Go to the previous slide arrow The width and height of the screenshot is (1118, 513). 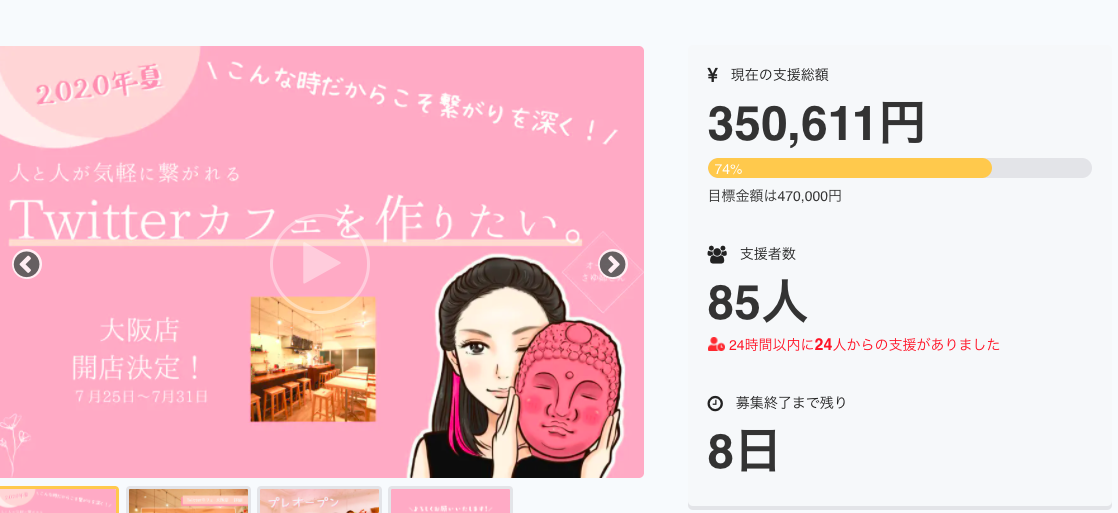pos(26,264)
